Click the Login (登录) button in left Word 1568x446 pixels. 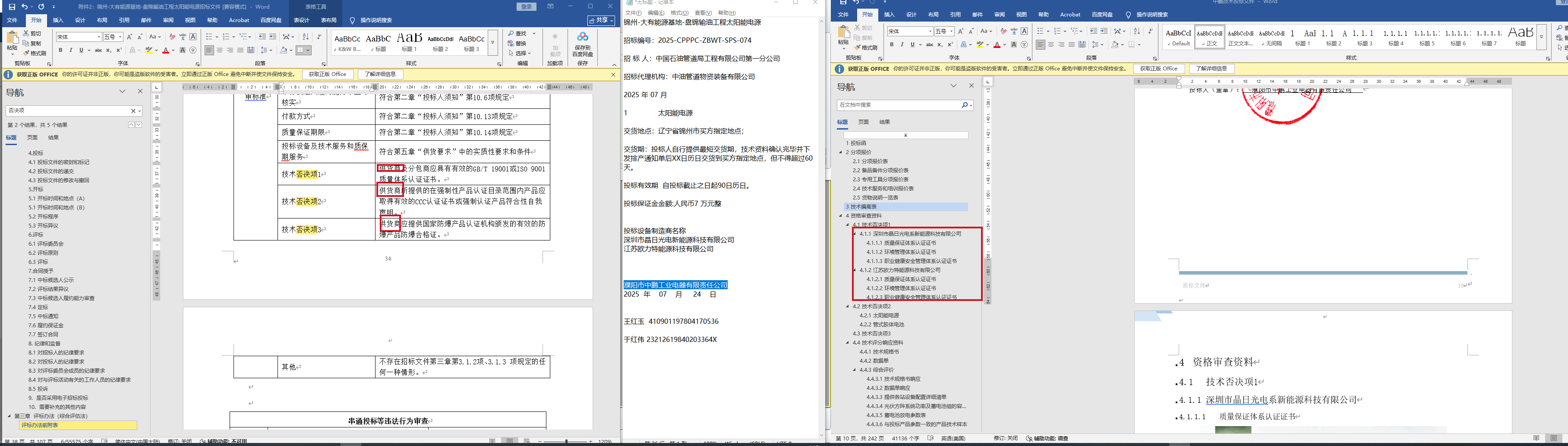[527, 7]
